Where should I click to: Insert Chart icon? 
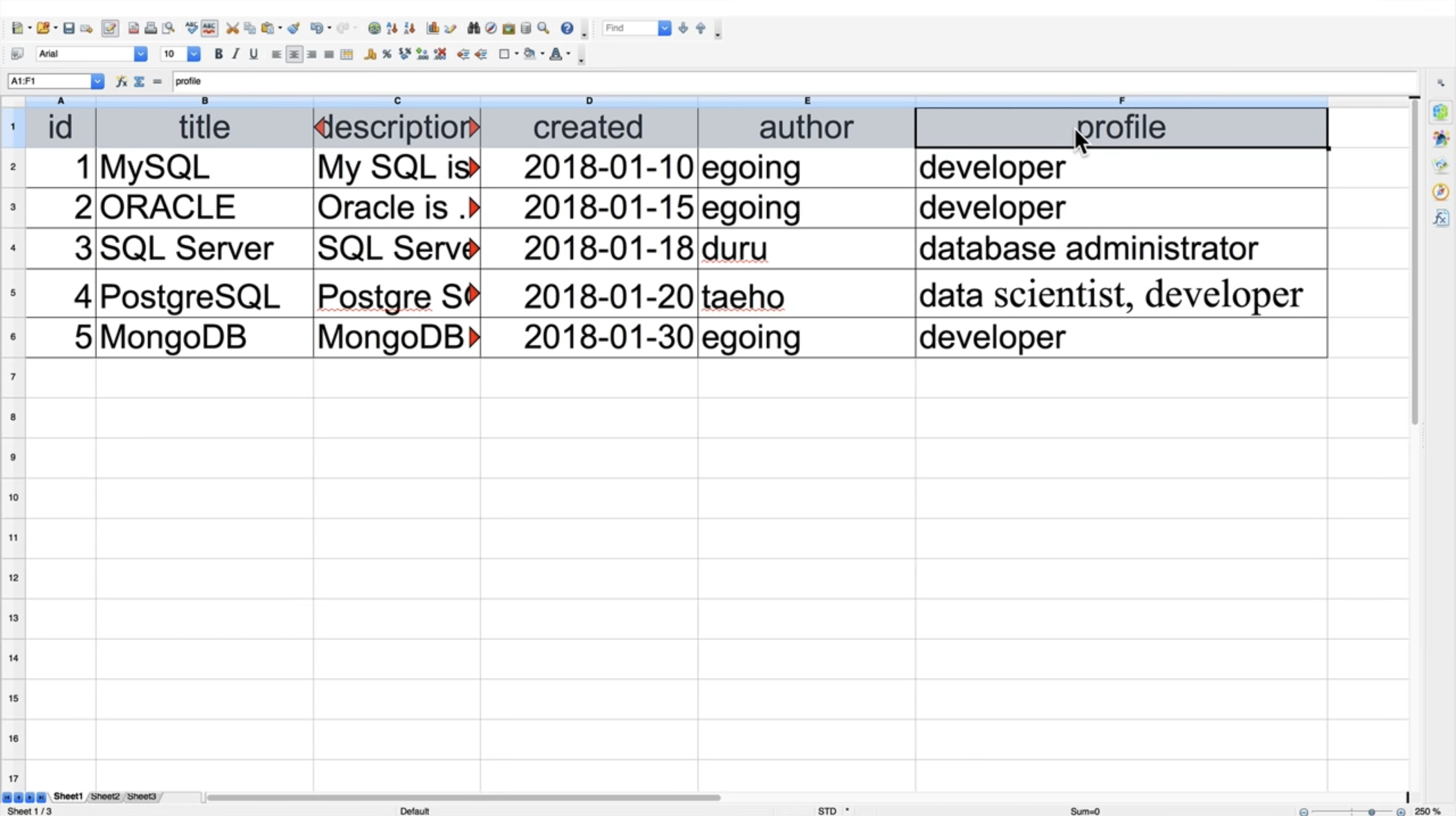tap(433, 28)
